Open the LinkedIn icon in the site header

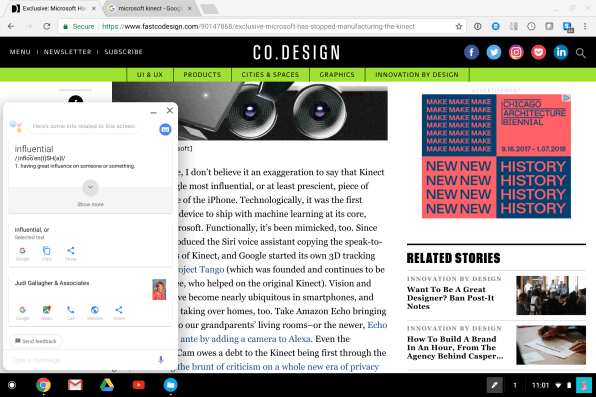click(x=561, y=52)
